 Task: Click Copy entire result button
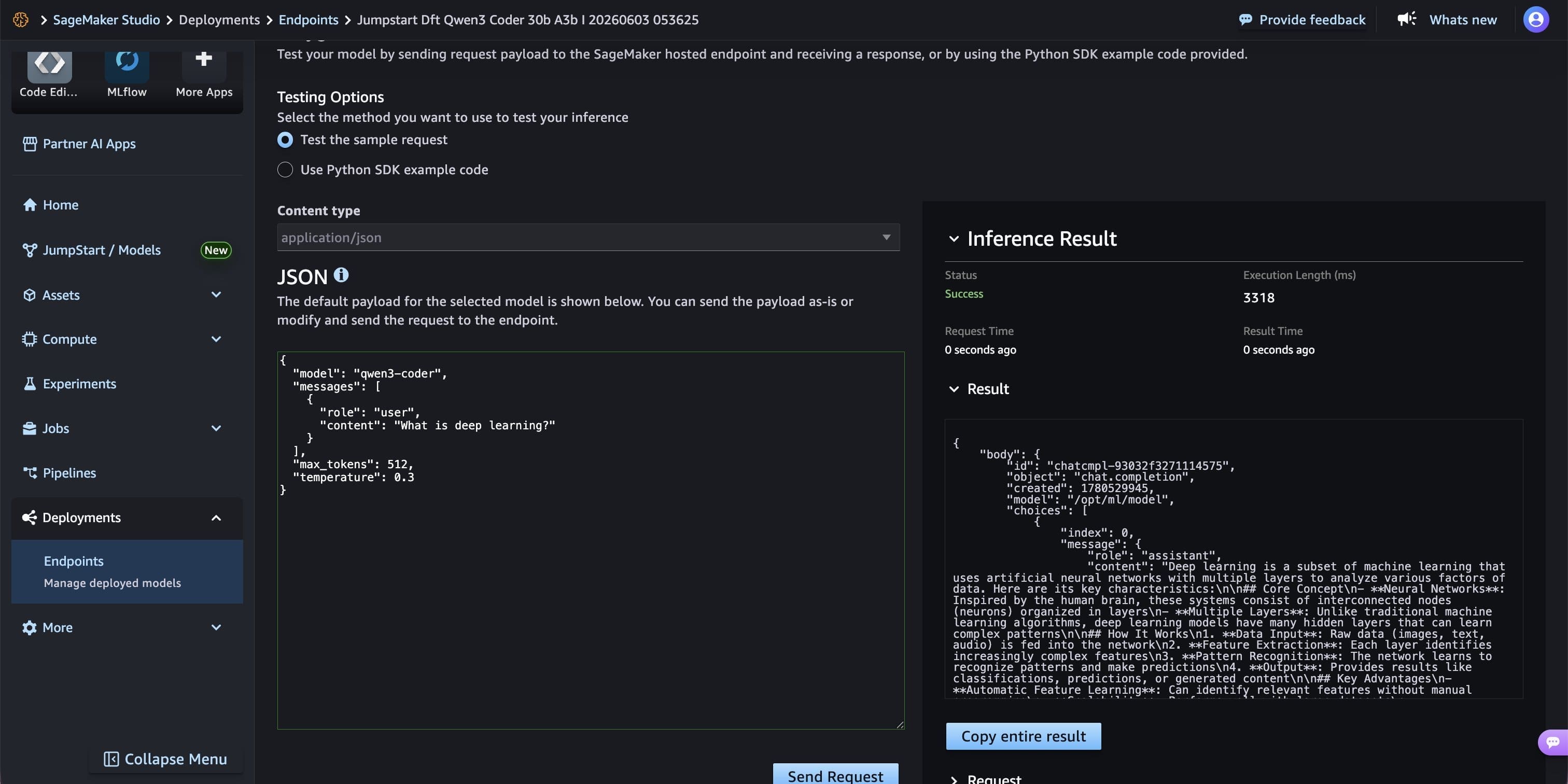coord(1023,736)
